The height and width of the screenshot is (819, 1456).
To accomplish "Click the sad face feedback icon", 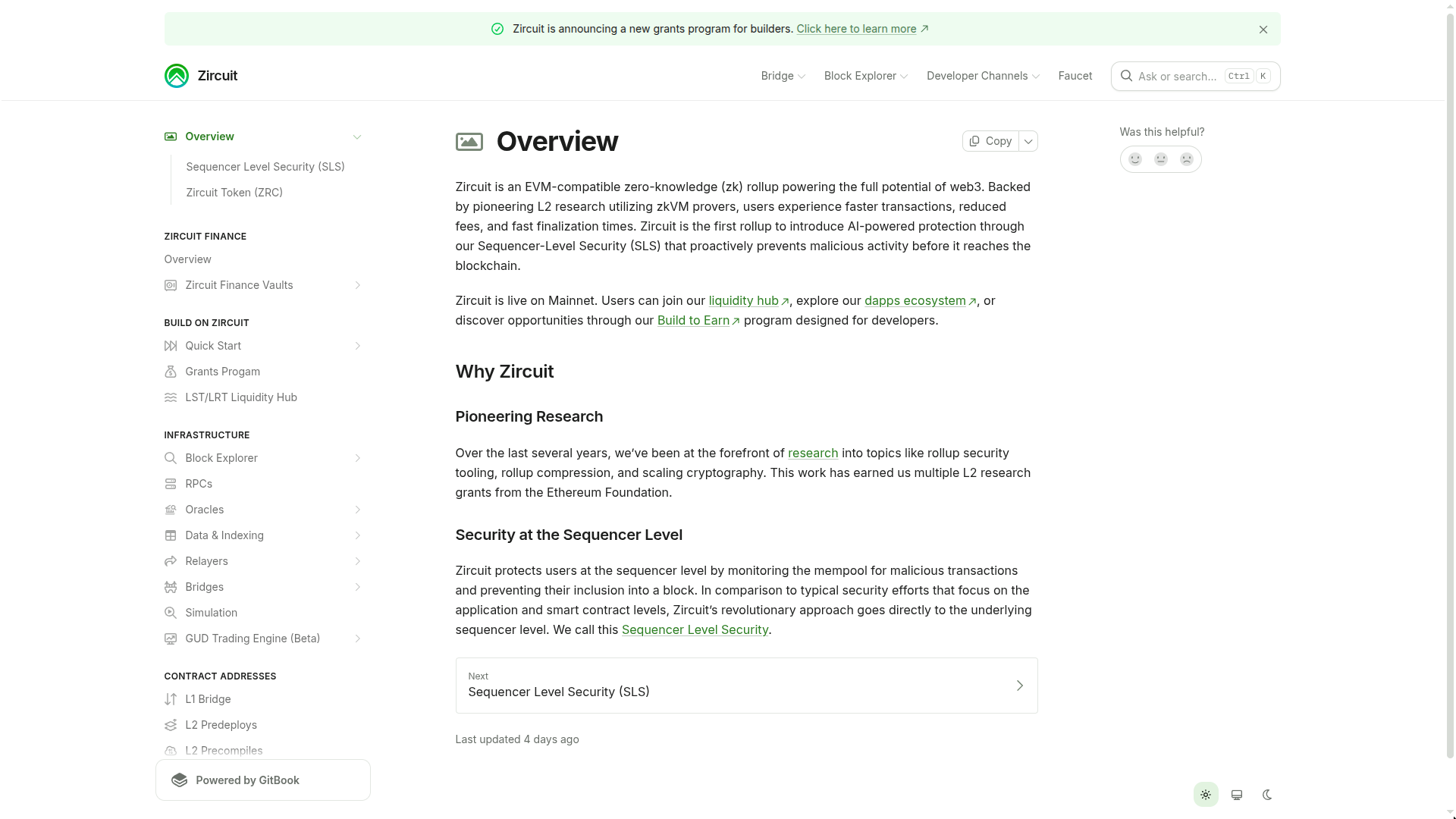I will 1186,159.
